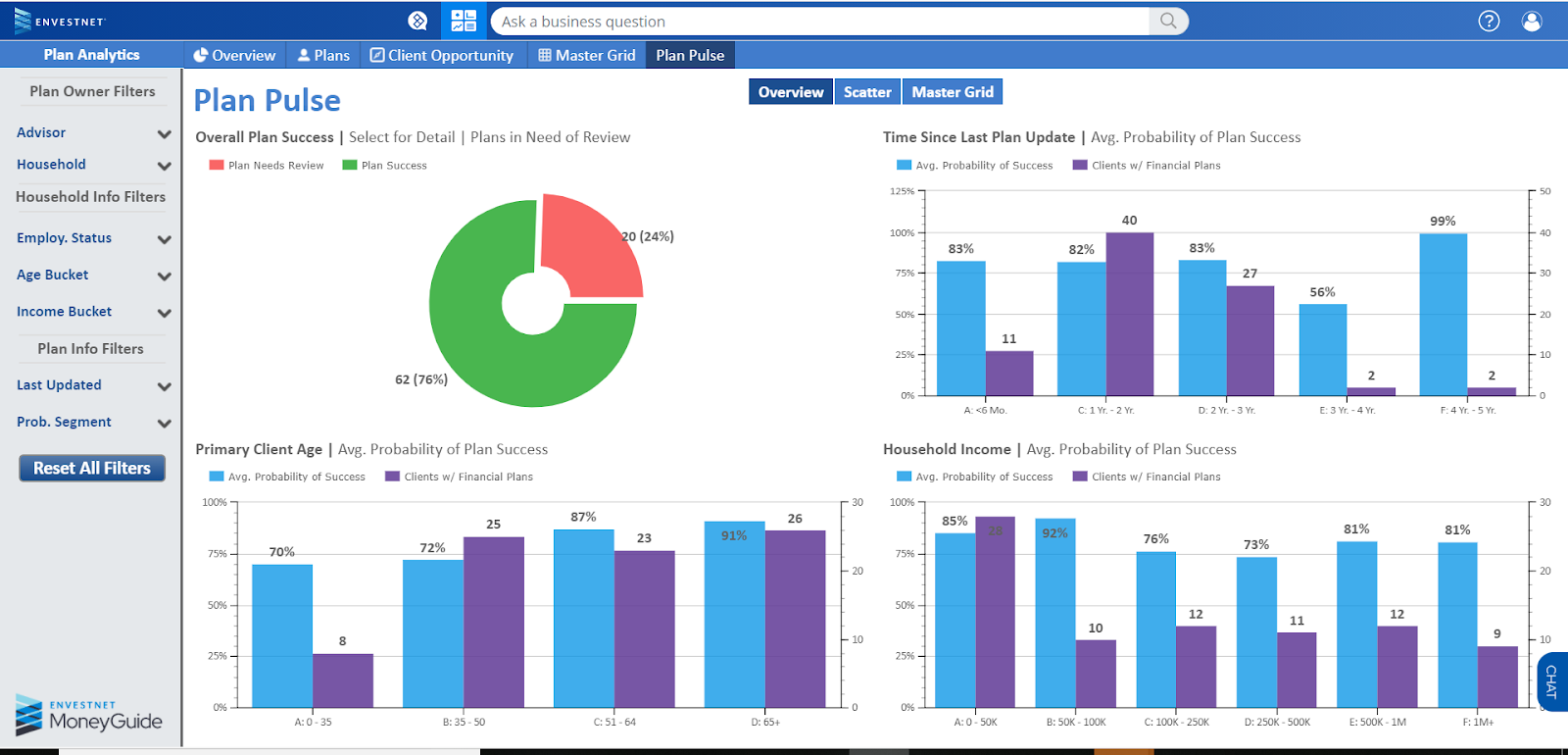This screenshot has height=755, width=1568.
Task: Click the 92% blue bar for income B: 50K - 100K
Action: [1055, 613]
